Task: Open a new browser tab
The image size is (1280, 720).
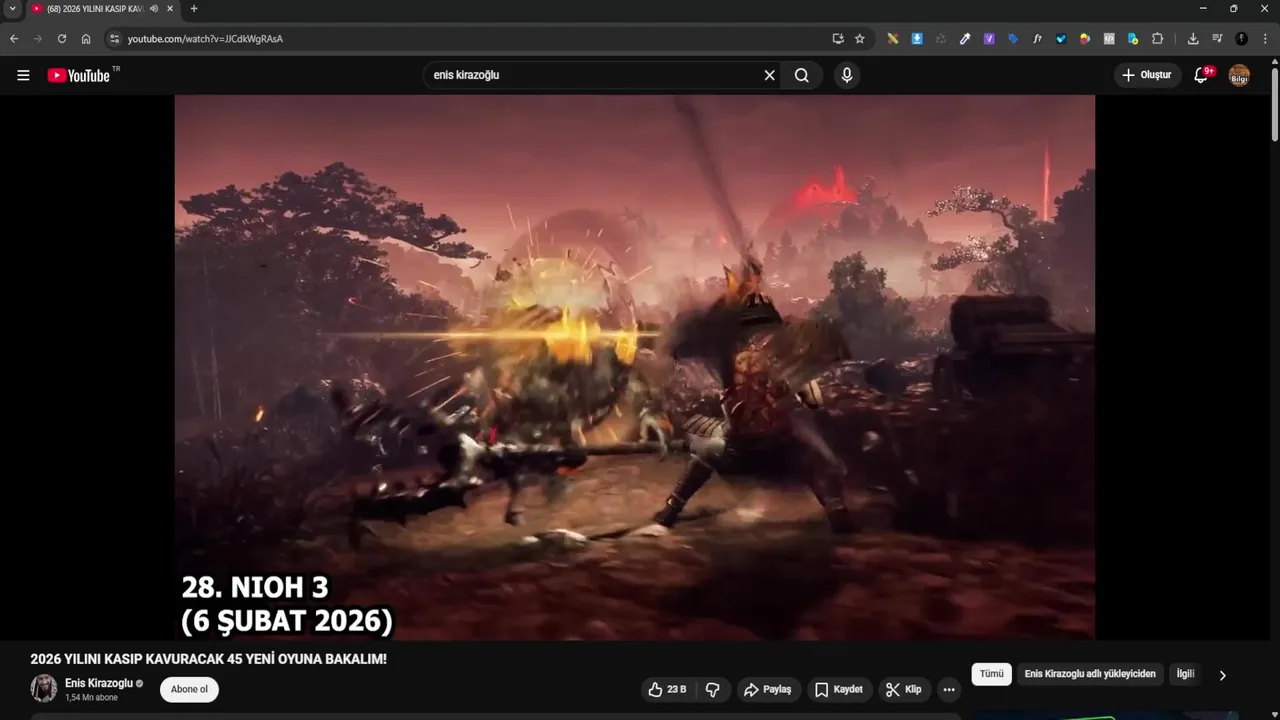Action: point(194,9)
